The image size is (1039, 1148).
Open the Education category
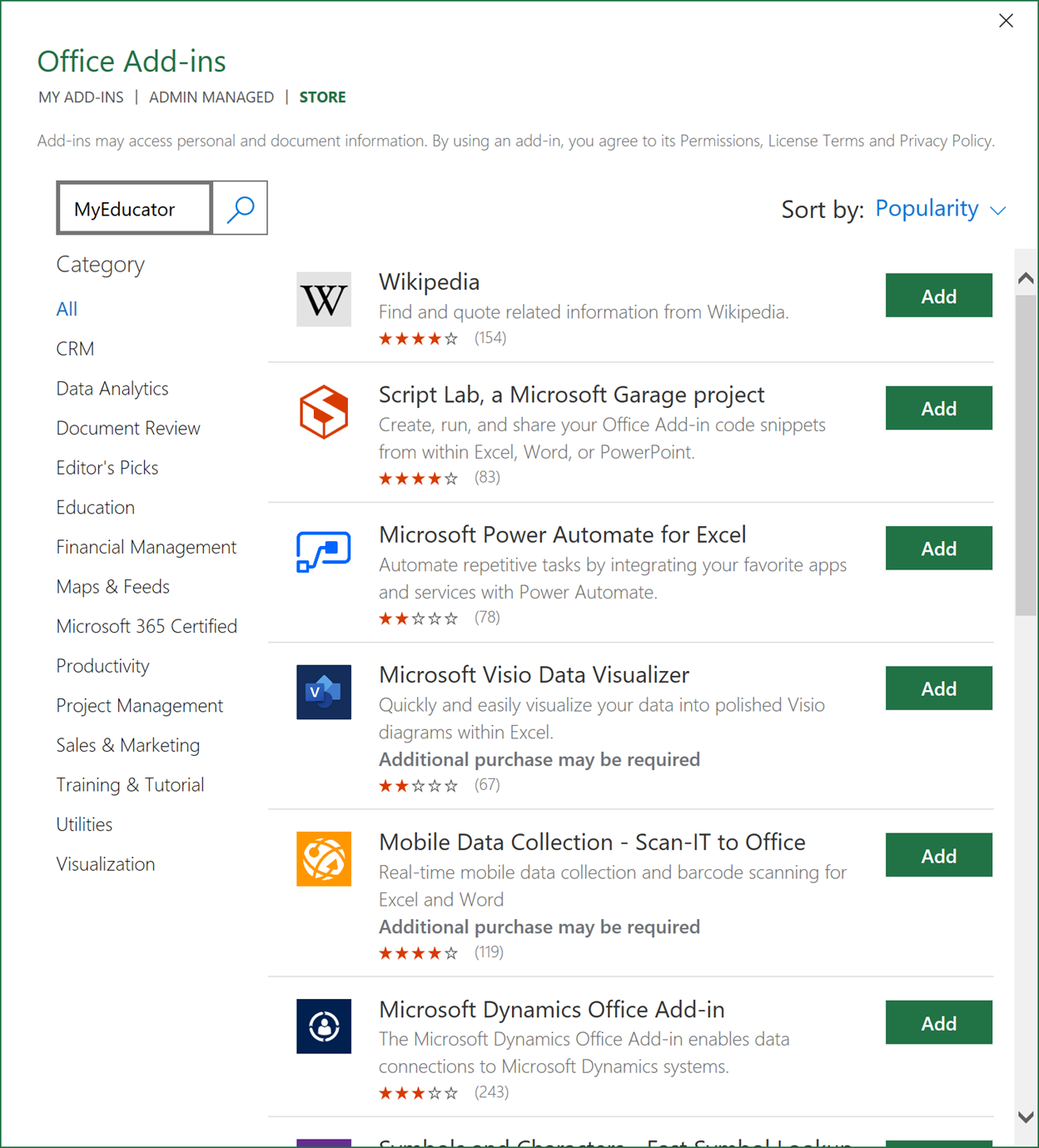[x=95, y=507]
